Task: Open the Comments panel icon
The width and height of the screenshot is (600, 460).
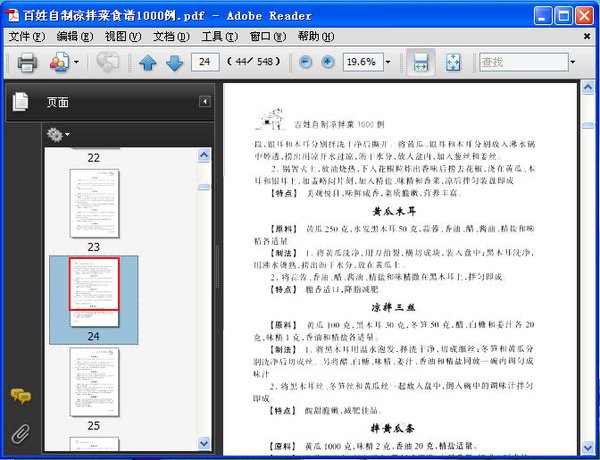Action: click(20, 396)
